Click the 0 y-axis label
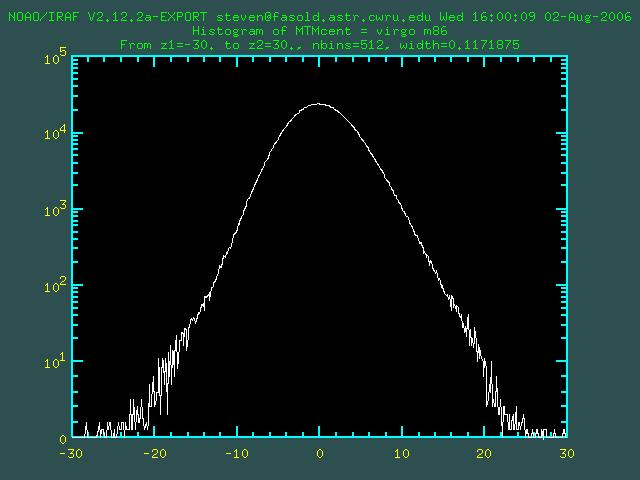The image size is (640, 480). click(63, 440)
